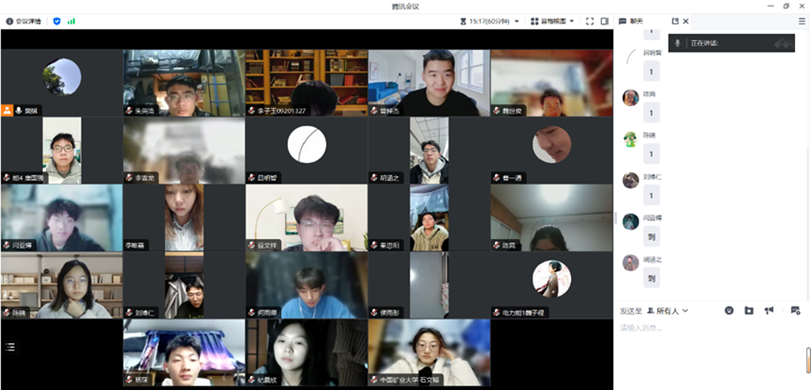Select 益文祥's video thumbnail
Image resolution: width=811 pixels, height=390 pixels.
pyautogui.click(x=307, y=218)
